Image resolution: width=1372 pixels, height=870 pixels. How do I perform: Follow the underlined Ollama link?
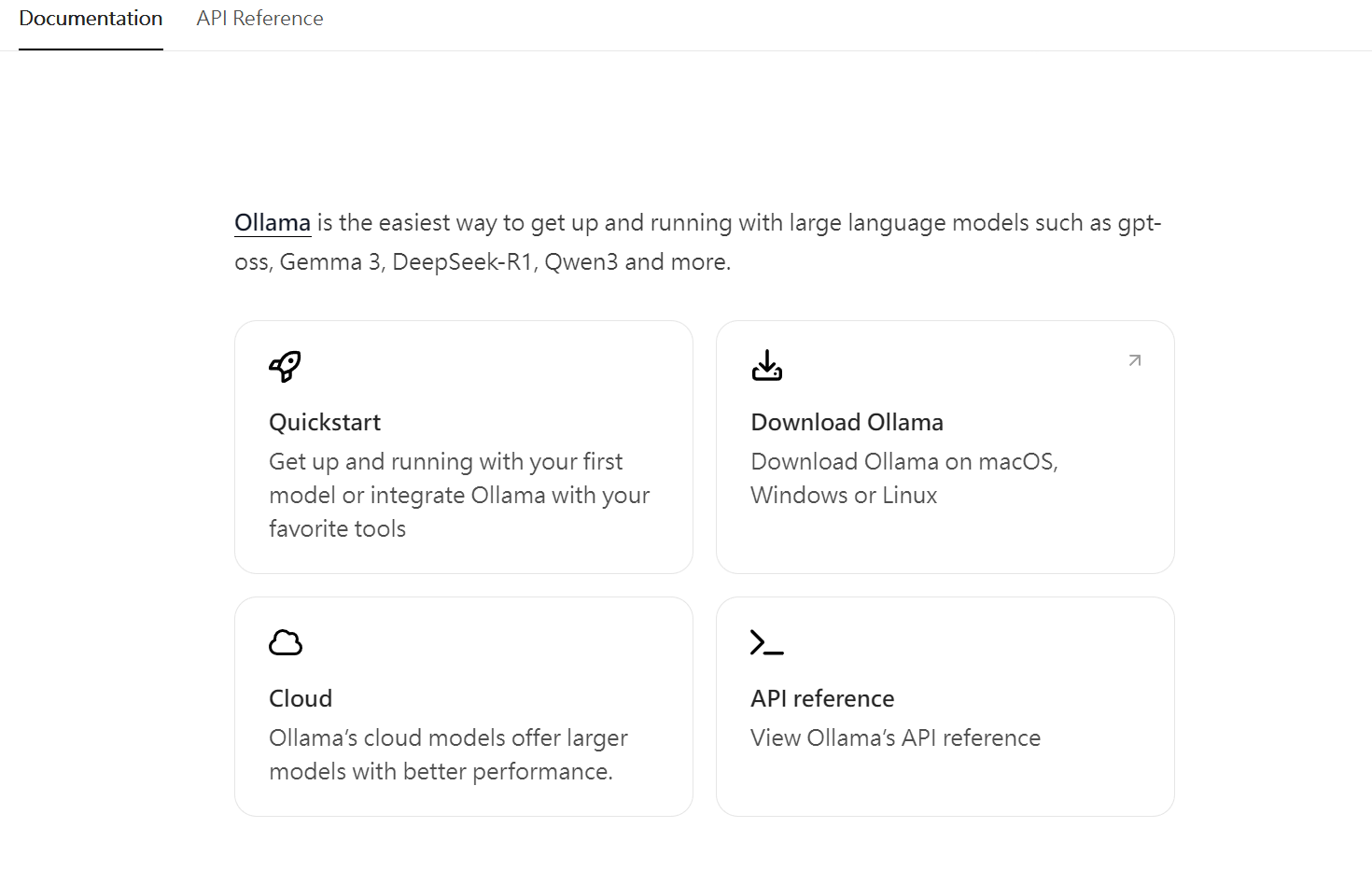click(x=272, y=223)
